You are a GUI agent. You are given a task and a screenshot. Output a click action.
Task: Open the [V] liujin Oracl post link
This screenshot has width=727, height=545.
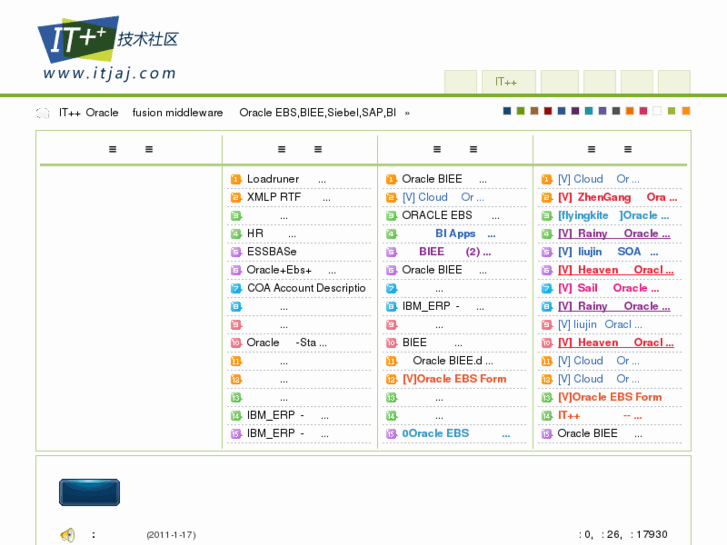point(600,325)
